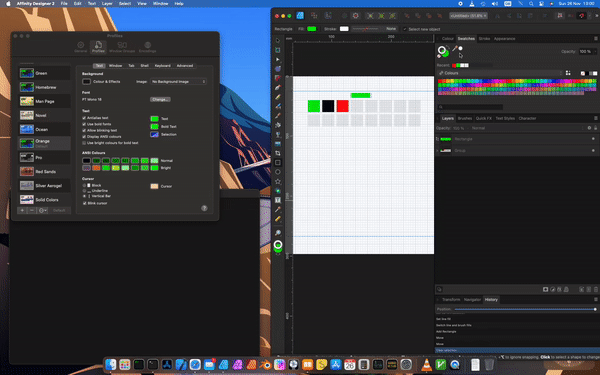Toggle Blink cursor checkbox
This screenshot has height=375, width=600.
tap(84, 203)
